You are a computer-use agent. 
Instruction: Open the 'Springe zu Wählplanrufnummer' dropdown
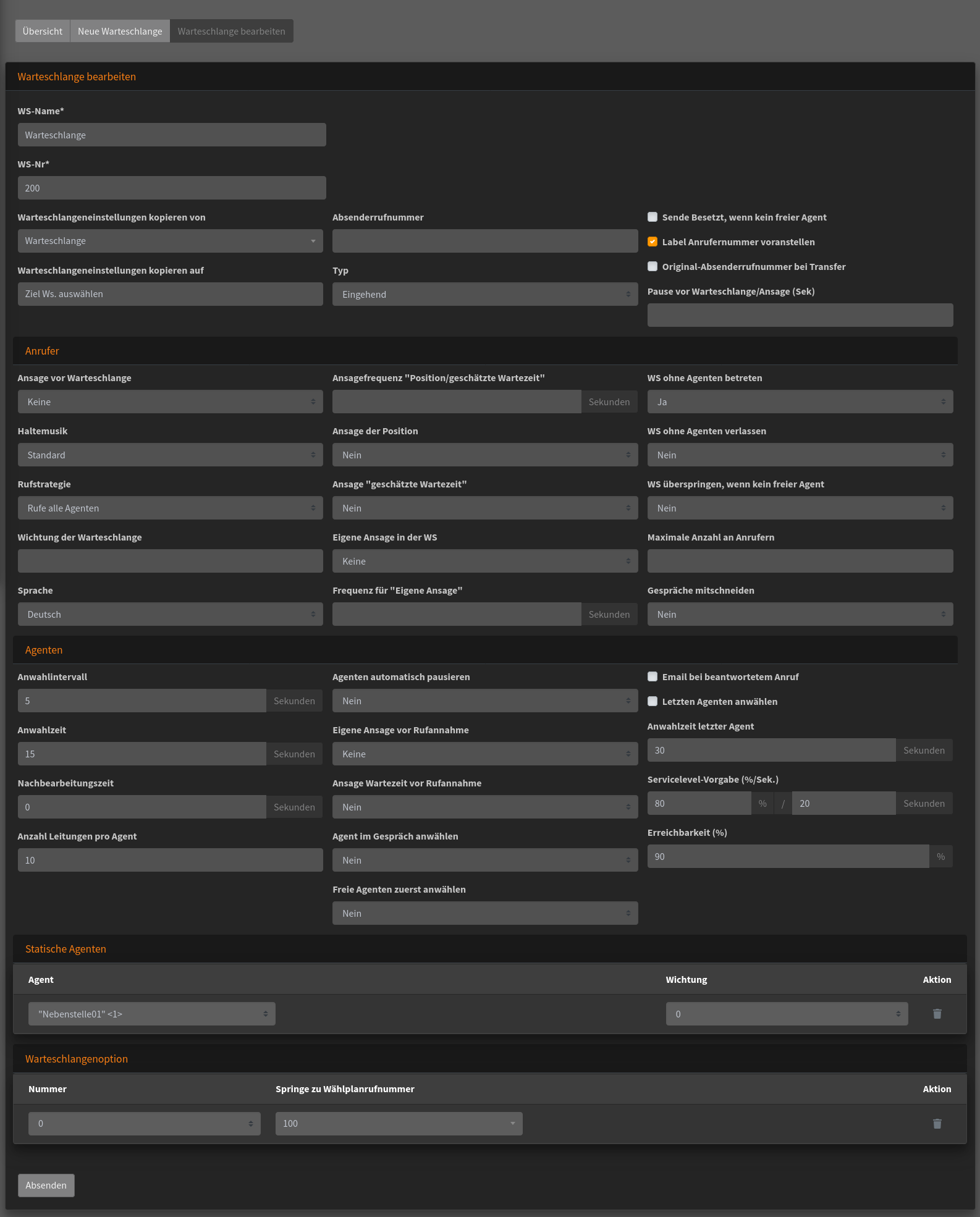click(x=399, y=1124)
